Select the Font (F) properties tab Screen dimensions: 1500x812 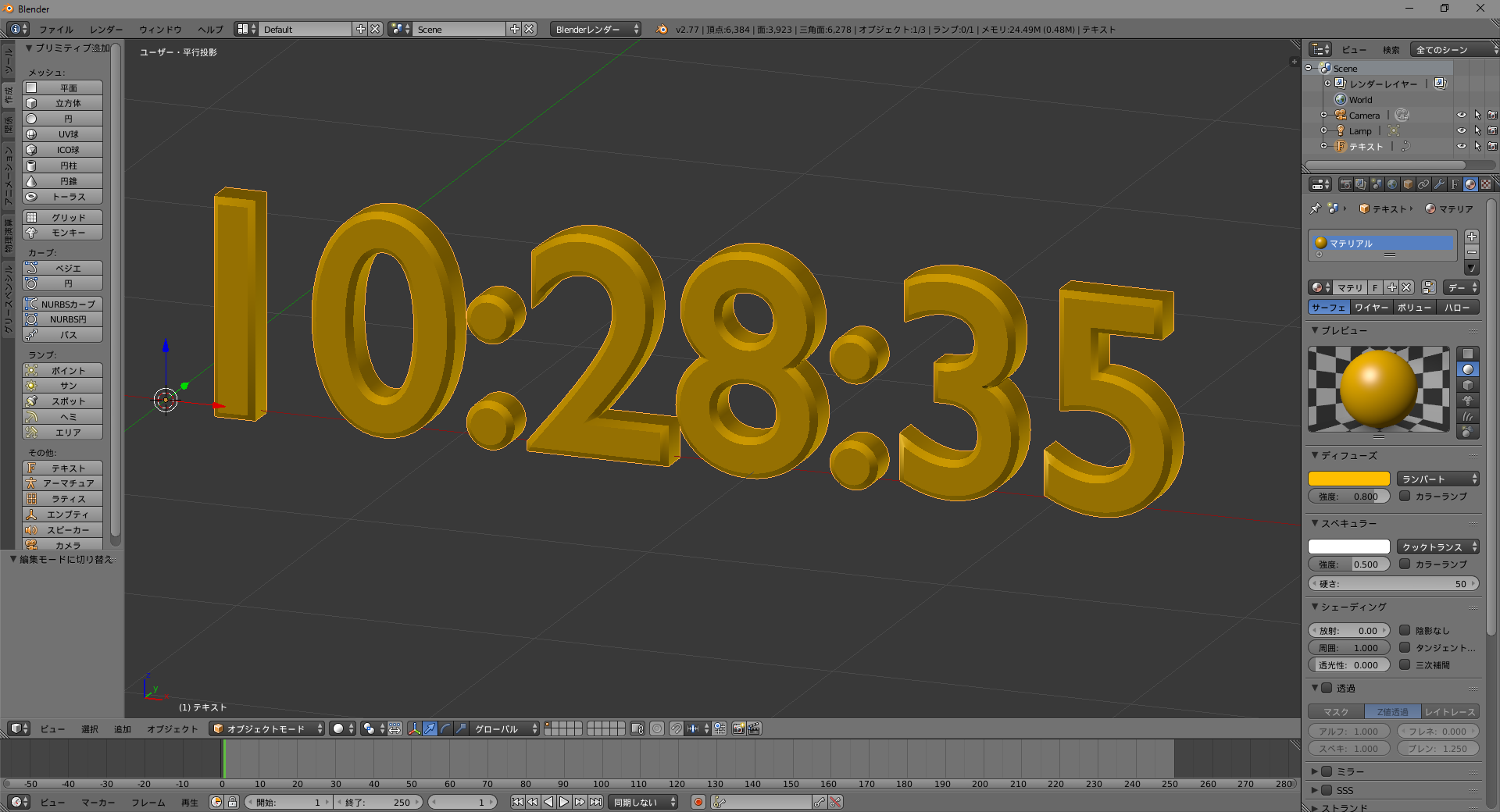1453,184
